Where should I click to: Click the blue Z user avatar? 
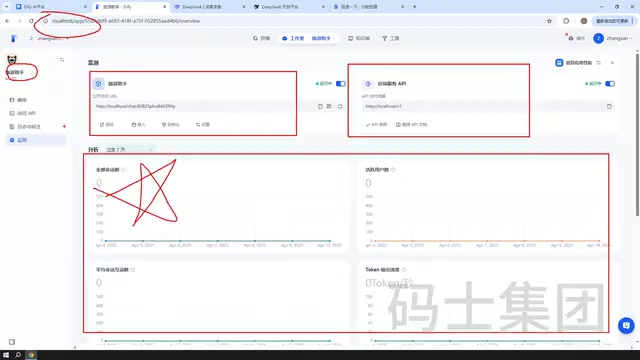coord(598,38)
